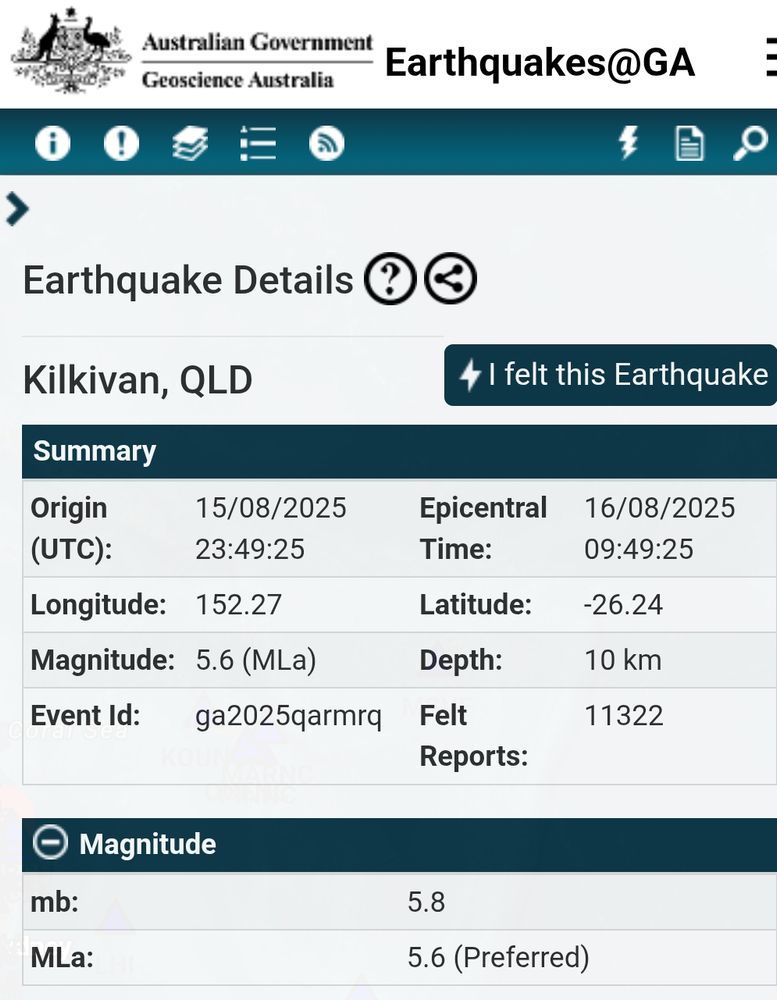Select the felt reports value 11322
This screenshot has width=777, height=1000.
[624, 716]
